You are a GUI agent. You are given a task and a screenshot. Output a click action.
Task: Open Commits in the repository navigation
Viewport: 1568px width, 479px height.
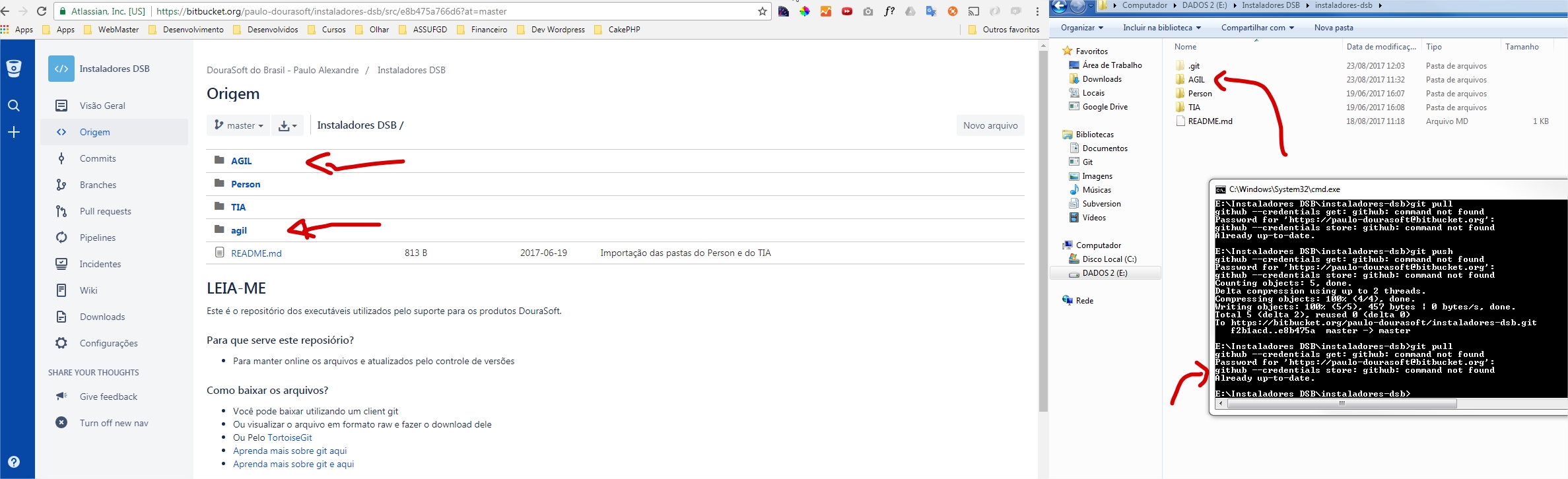[98, 158]
